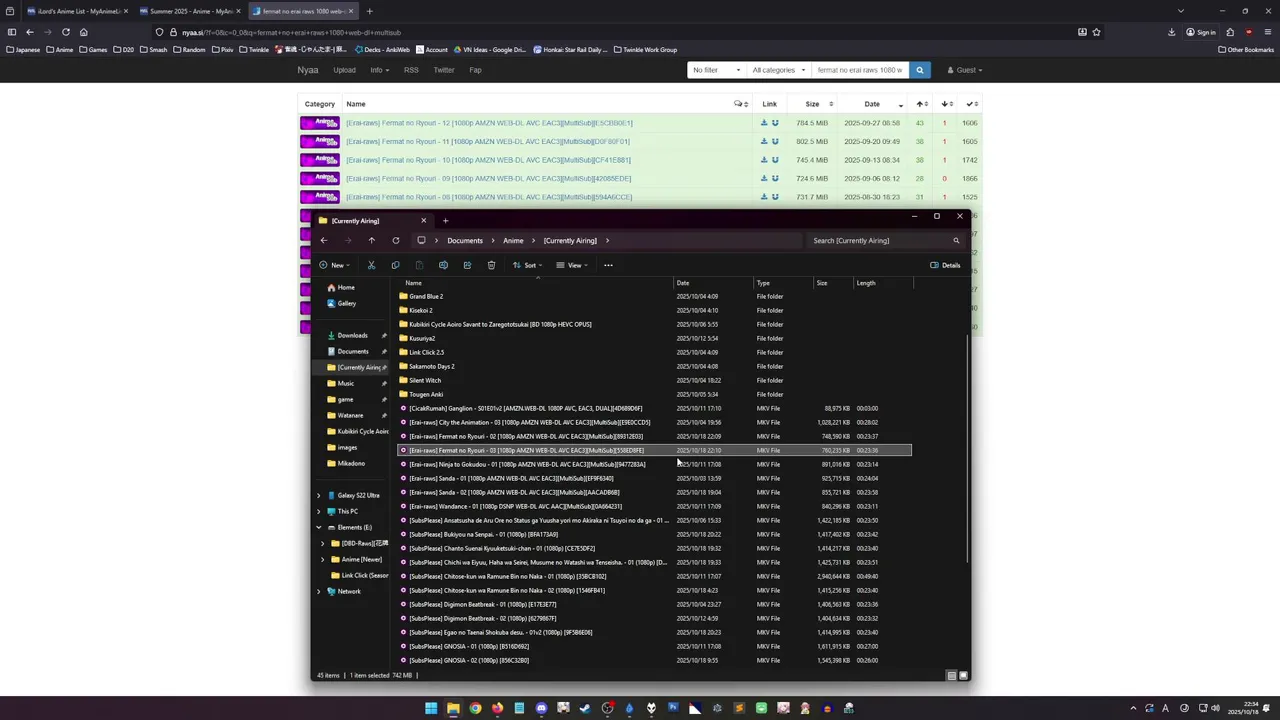Screen dimensions: 1280x720
Task: Download torrent file for Fermat no Ryouri 10
Action: click(764, 160)
